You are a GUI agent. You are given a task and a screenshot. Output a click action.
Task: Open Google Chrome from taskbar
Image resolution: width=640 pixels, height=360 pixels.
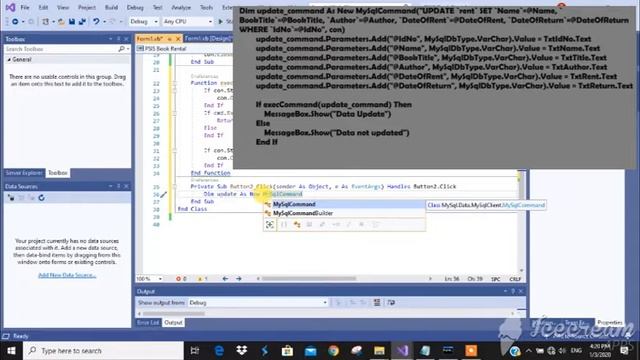(x=333, y=351)
